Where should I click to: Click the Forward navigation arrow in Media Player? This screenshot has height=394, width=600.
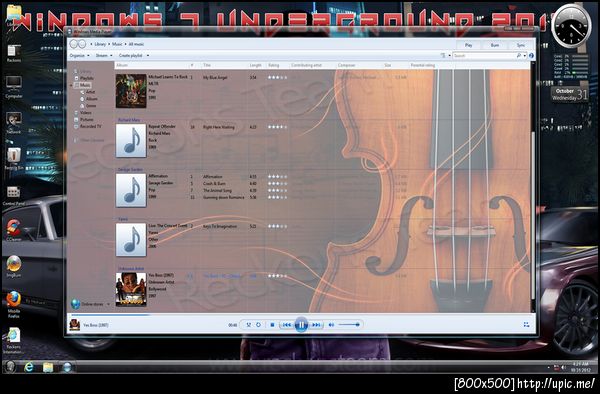pos(82,44)
